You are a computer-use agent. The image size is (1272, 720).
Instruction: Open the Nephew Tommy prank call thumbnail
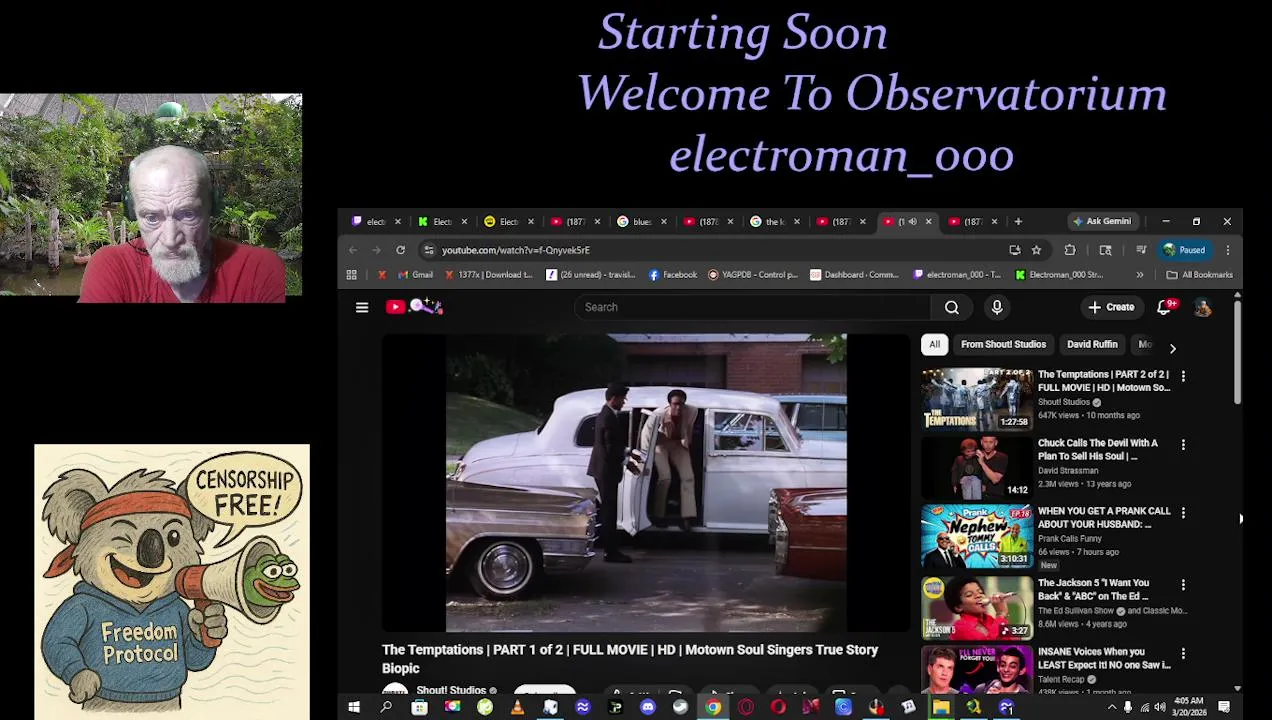(977, 536)
